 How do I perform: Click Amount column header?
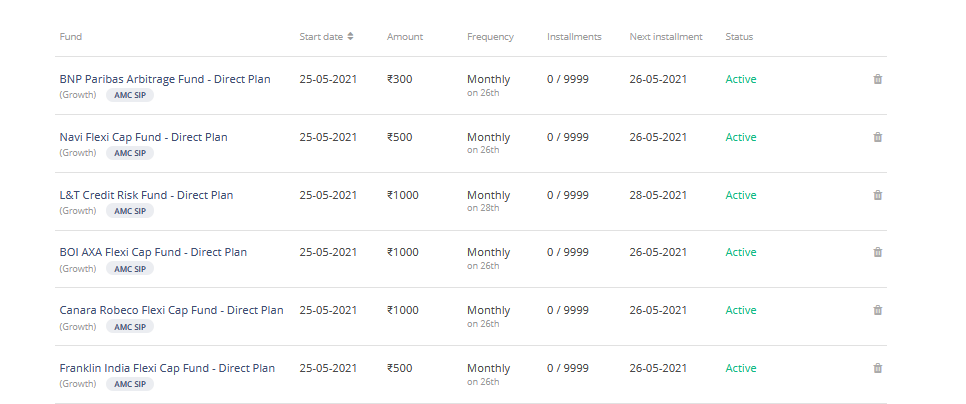click(x=405, y=36)
